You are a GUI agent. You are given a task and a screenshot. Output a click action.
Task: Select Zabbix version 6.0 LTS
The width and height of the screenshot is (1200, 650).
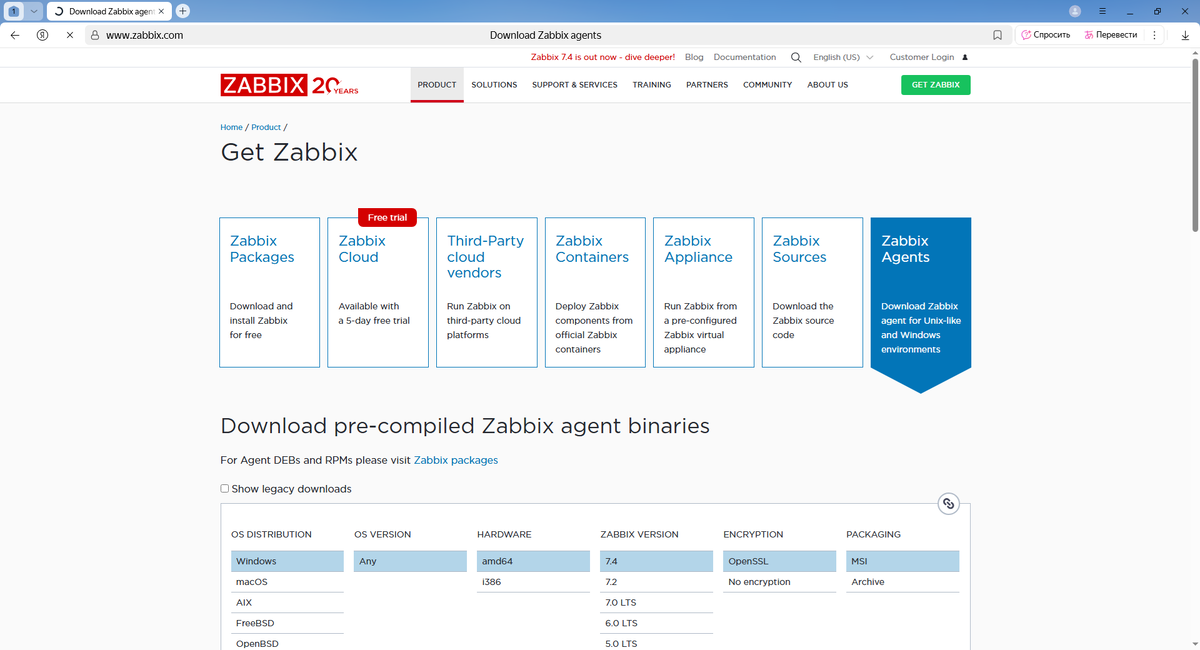tap(656, 623)
